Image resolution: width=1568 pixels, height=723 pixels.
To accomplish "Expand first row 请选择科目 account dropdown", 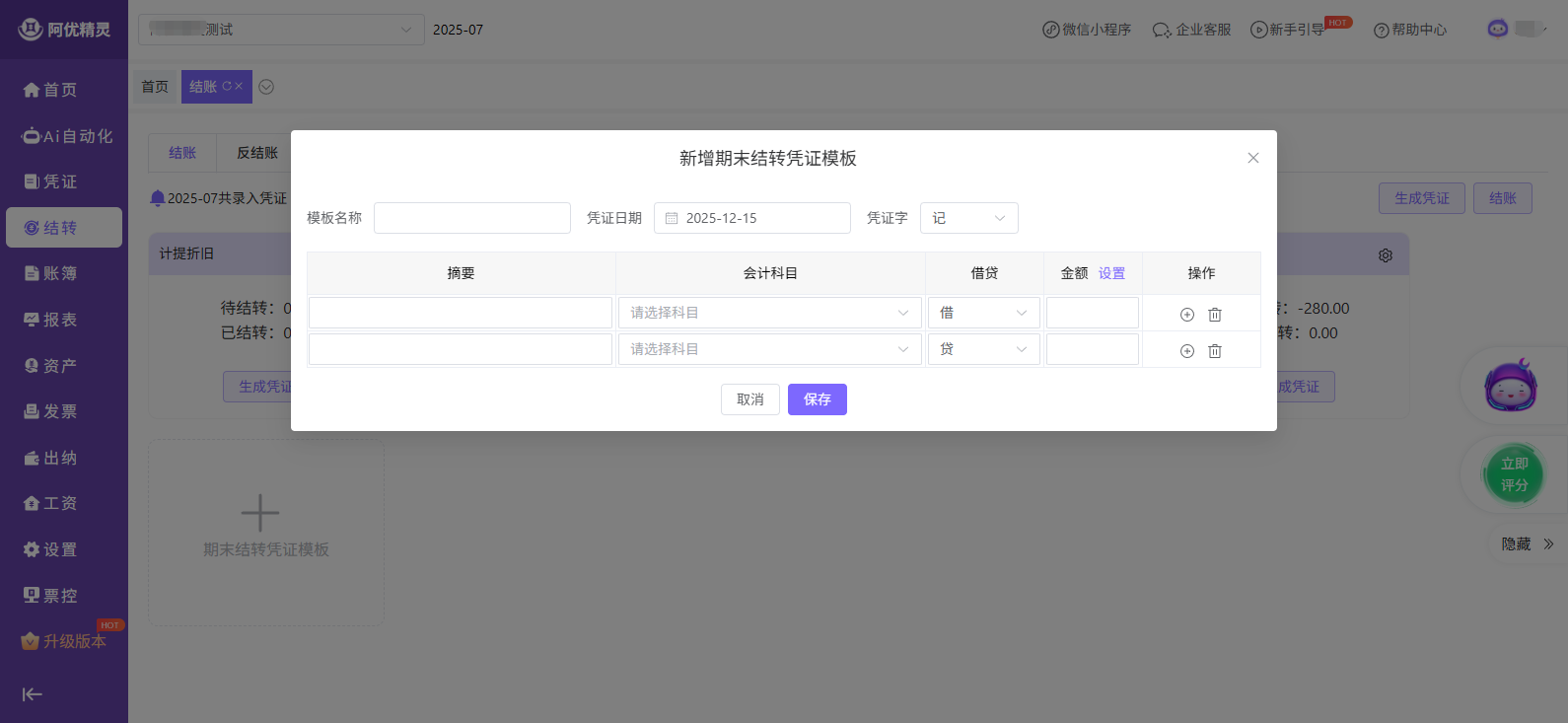I will coord(769,313).
